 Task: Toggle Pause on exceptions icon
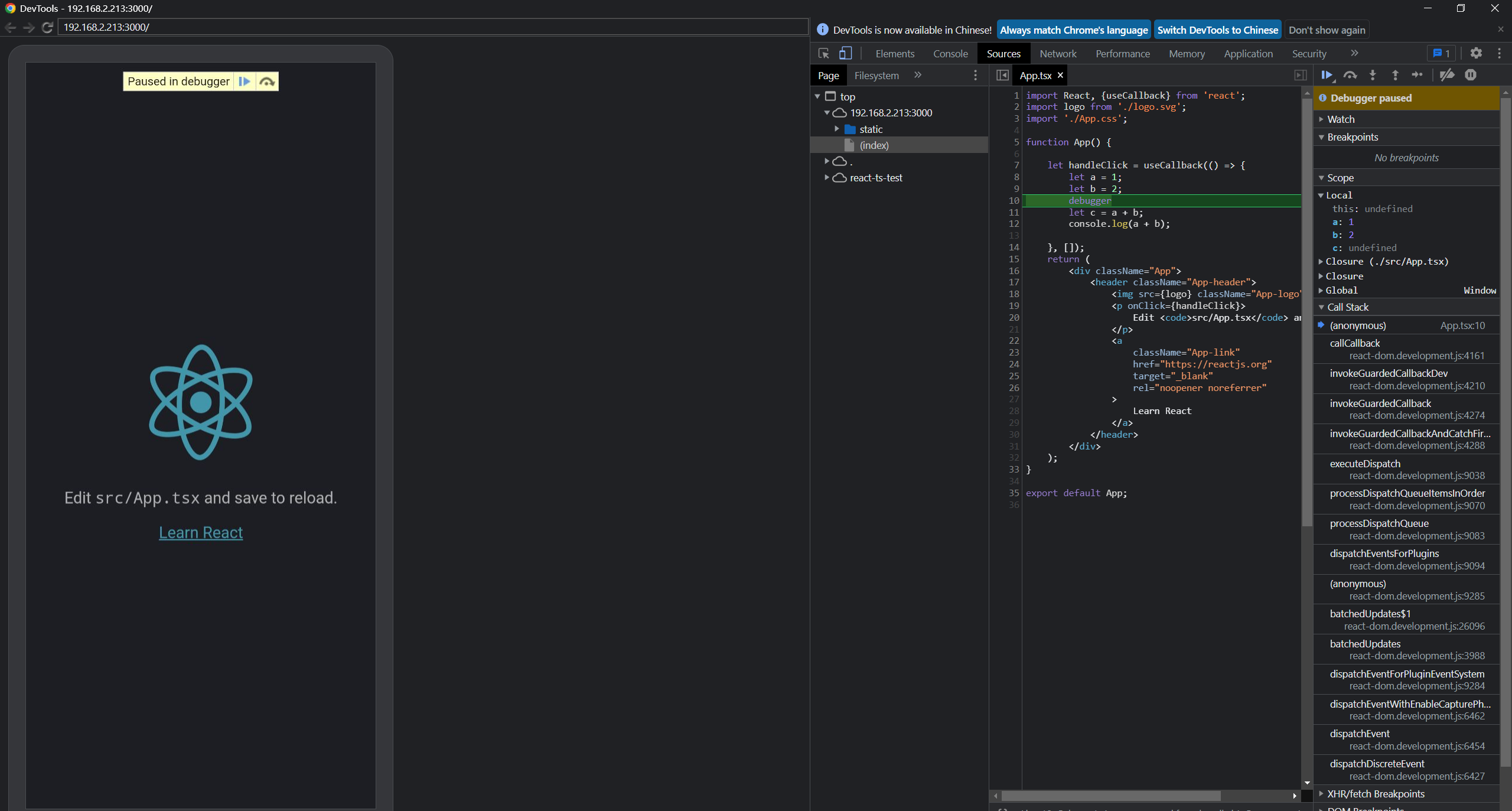point(1471,75)
